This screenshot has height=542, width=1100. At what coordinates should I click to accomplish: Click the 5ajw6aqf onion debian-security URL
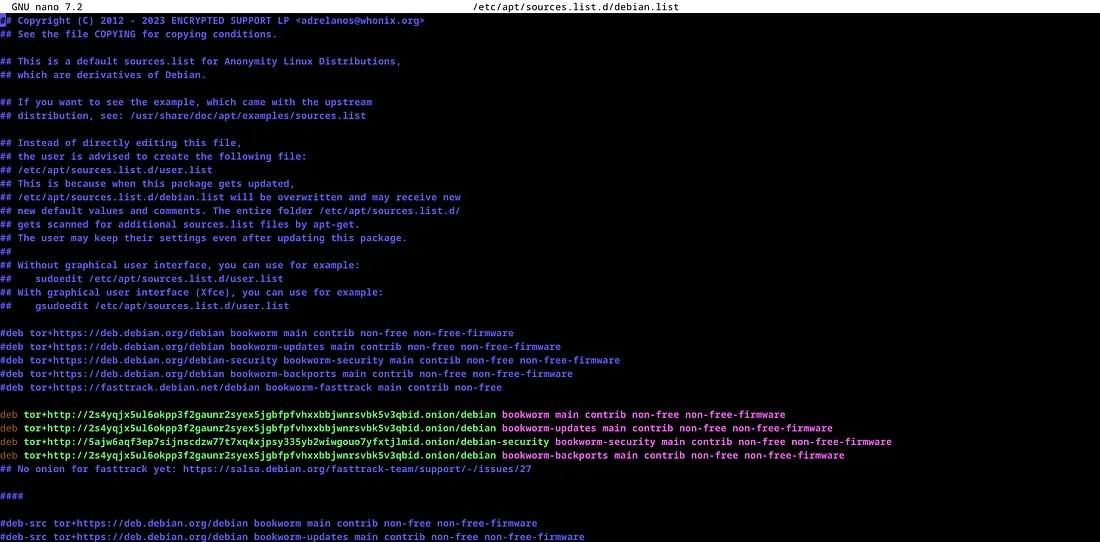286,442
